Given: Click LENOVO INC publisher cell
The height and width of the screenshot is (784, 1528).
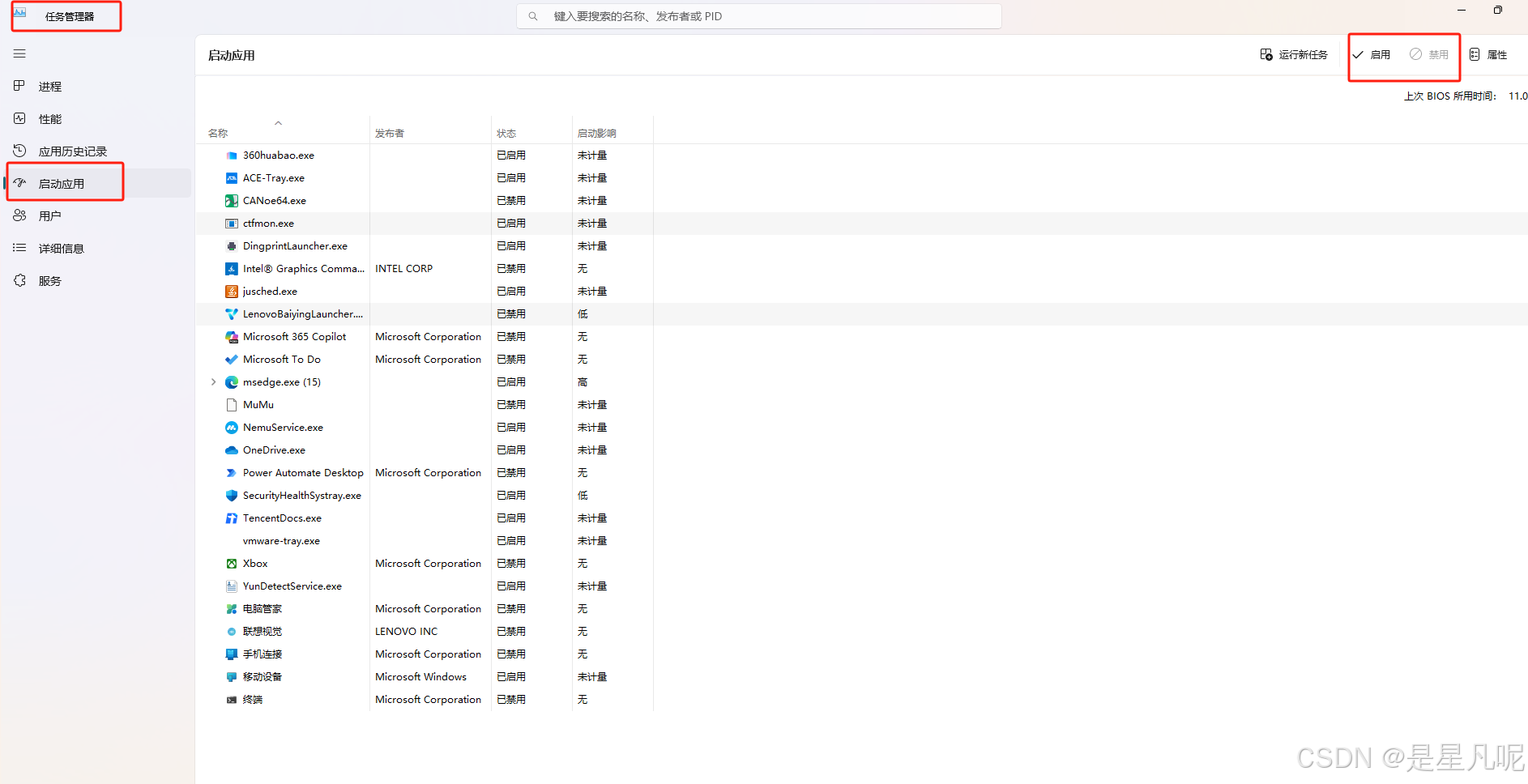Looking at the screenshot, I should [x=406, y=632].
